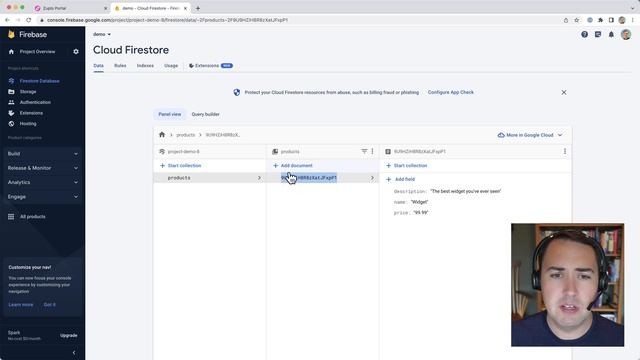The image size is (640, 360).
Task: Click Upgrade plan button
Action: tap(69, 336)
